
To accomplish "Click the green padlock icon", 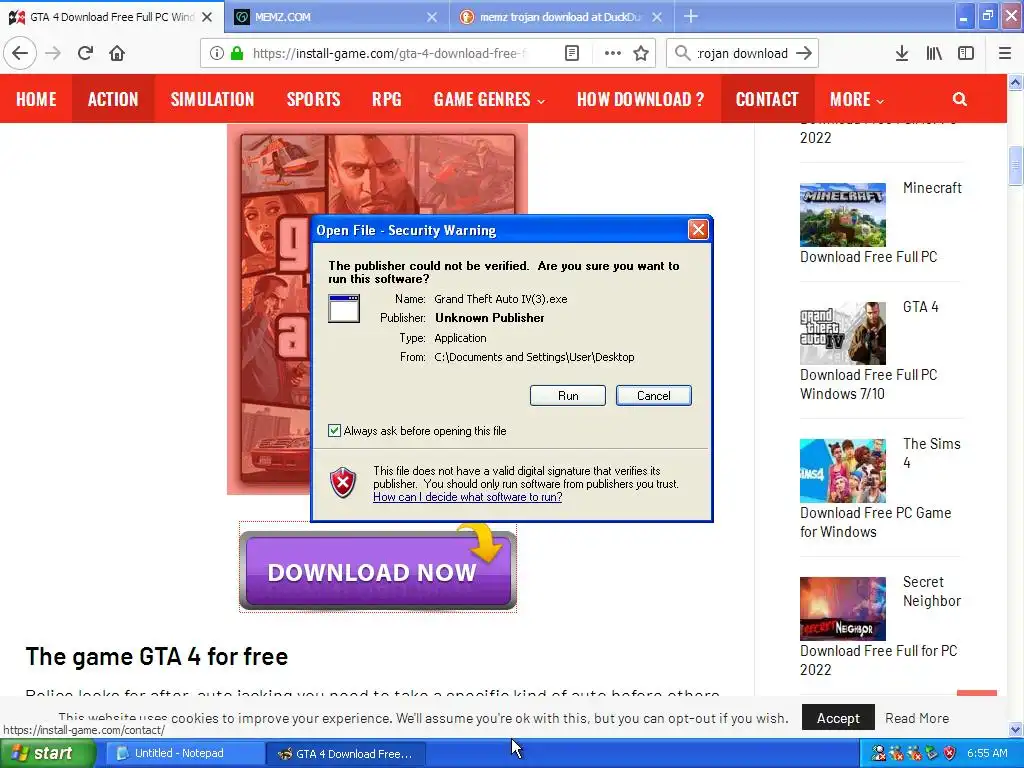I will (237, 54).
